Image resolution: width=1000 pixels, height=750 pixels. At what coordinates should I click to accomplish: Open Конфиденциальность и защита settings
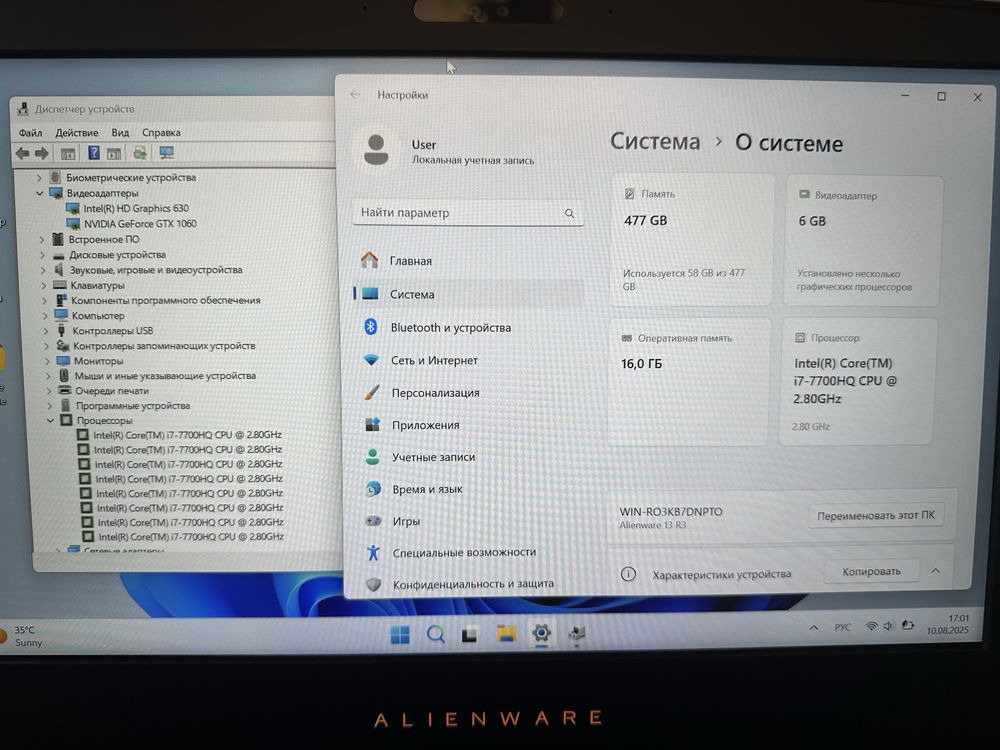coord(473,584)
